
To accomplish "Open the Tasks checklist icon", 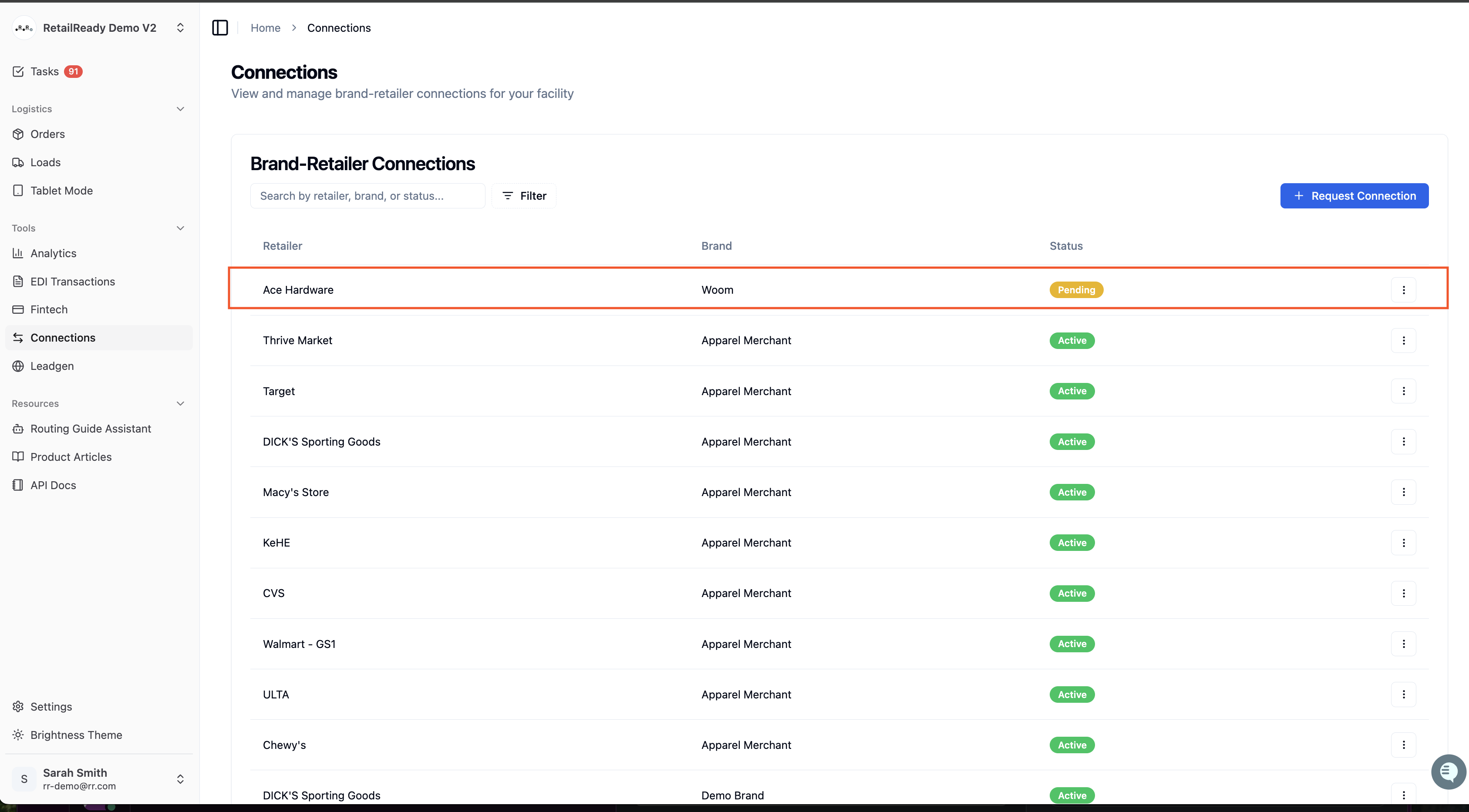I will pyautogui.click(x=18, y=71).
